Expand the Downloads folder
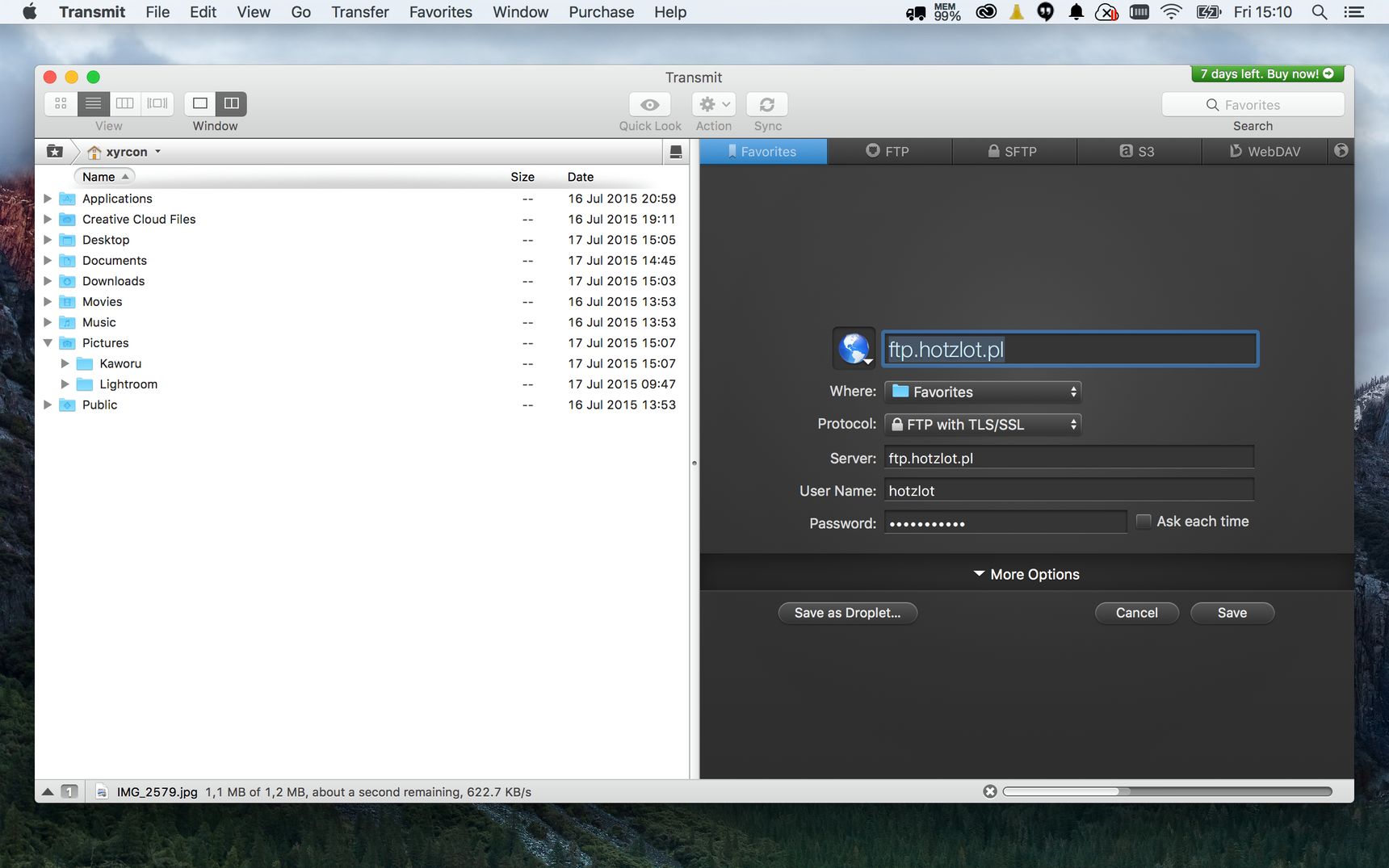 pyautogui.click(x=48, y=281)
